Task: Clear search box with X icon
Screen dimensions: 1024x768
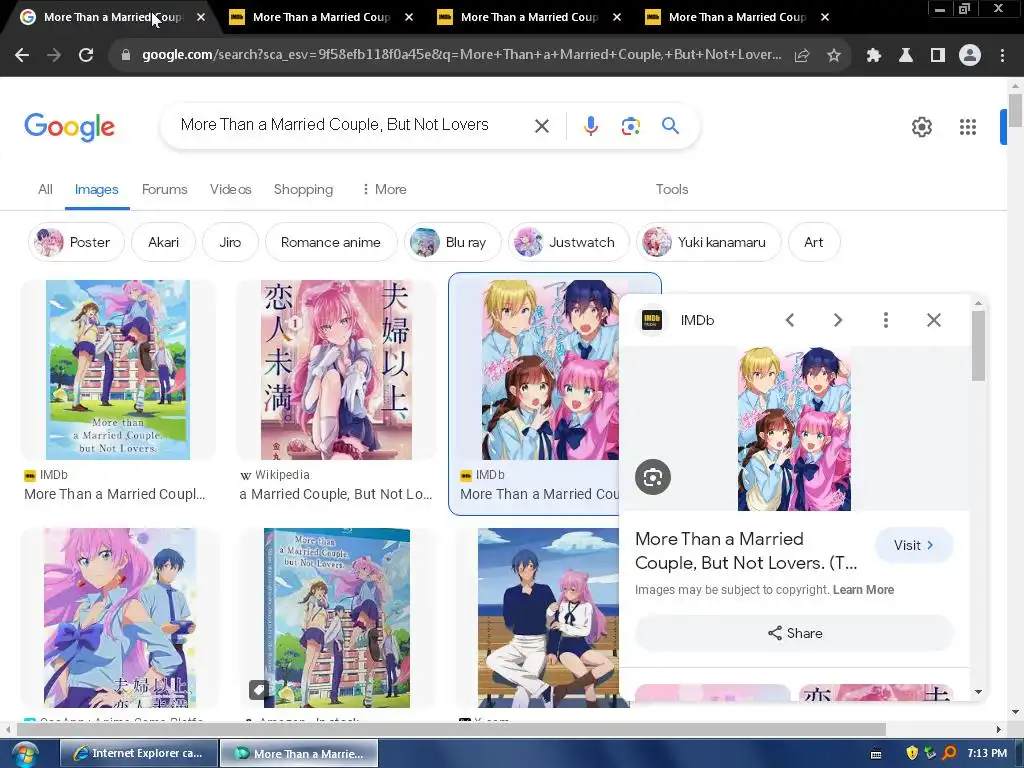Action: (x=542, y=126)
